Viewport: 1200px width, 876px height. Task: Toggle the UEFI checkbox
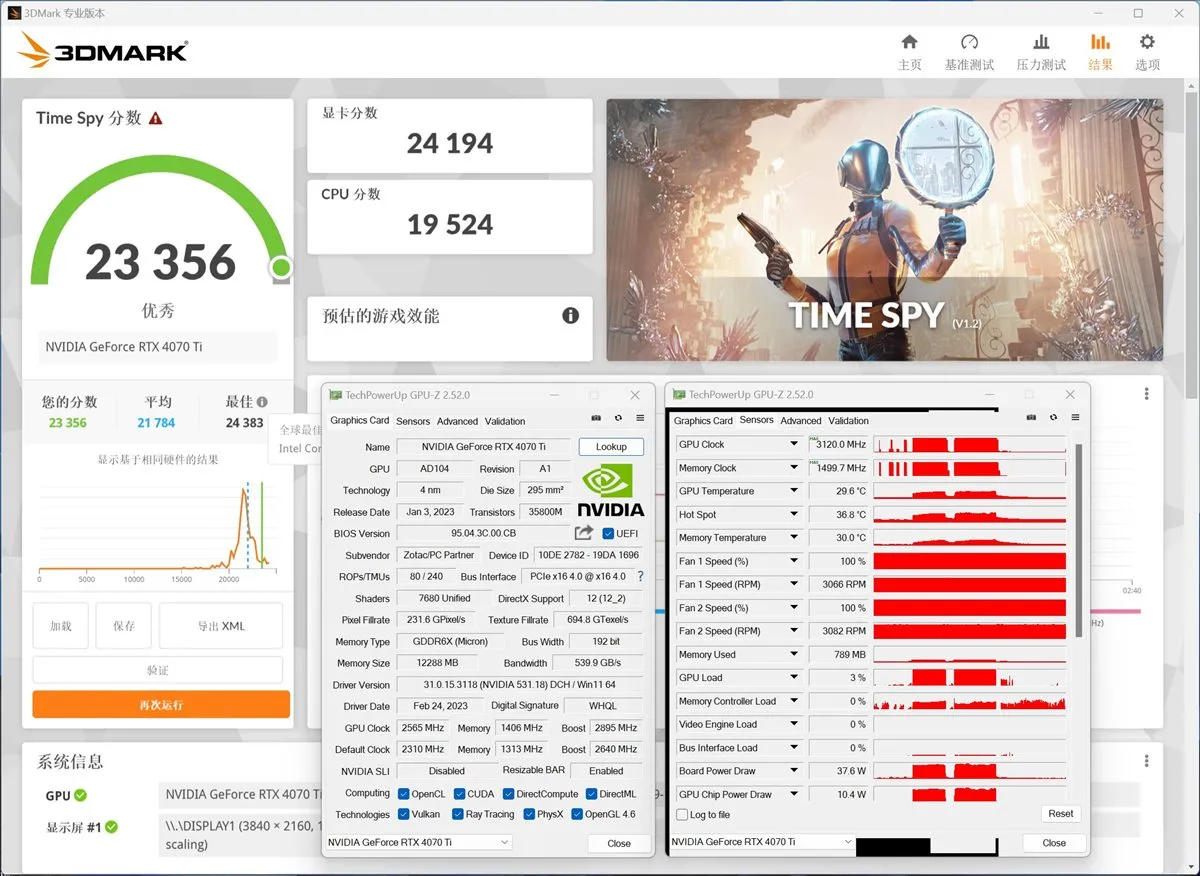[x=609, y=534]
